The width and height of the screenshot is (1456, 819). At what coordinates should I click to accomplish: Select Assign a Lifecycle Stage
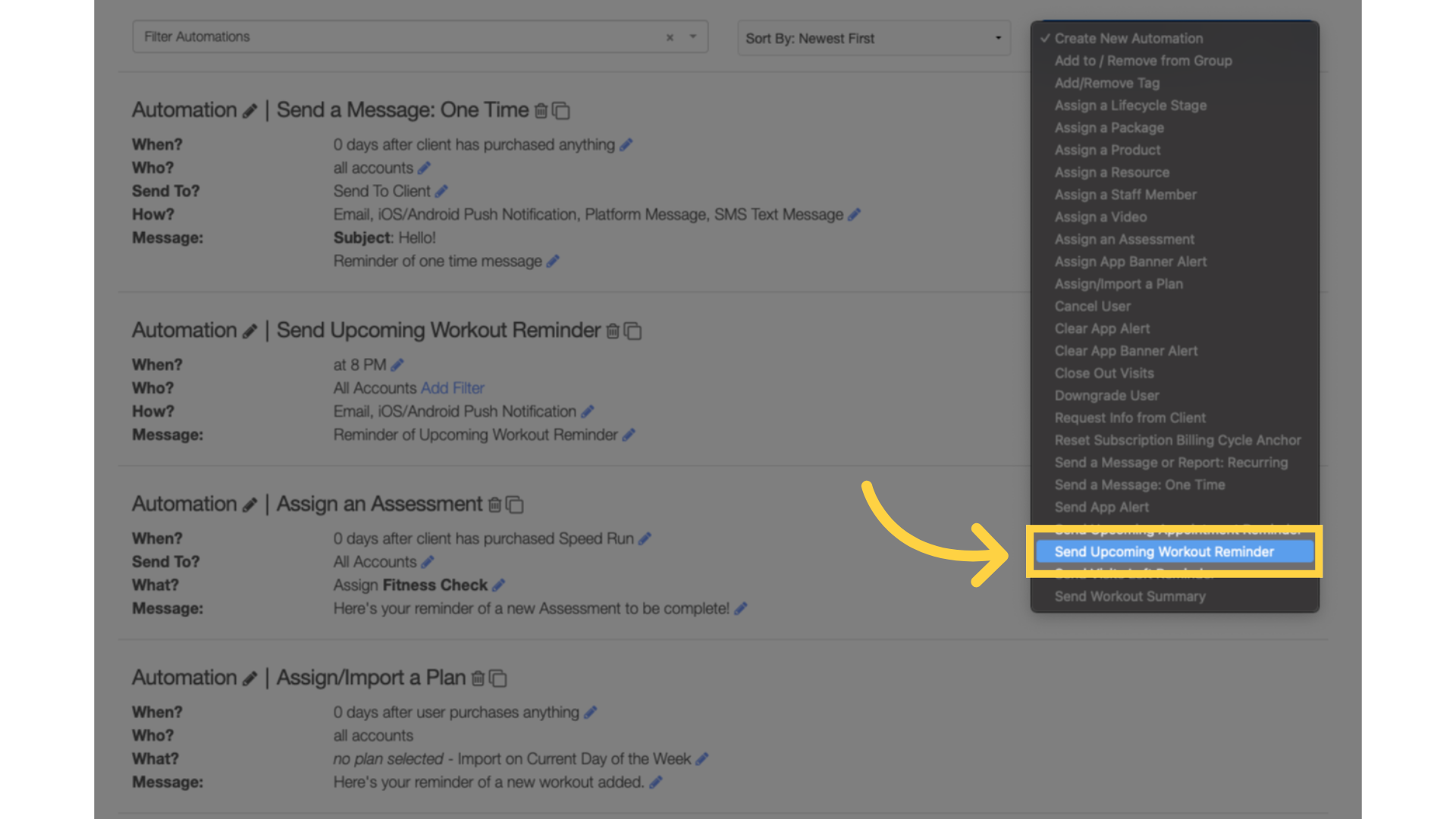coord(1175,105)
